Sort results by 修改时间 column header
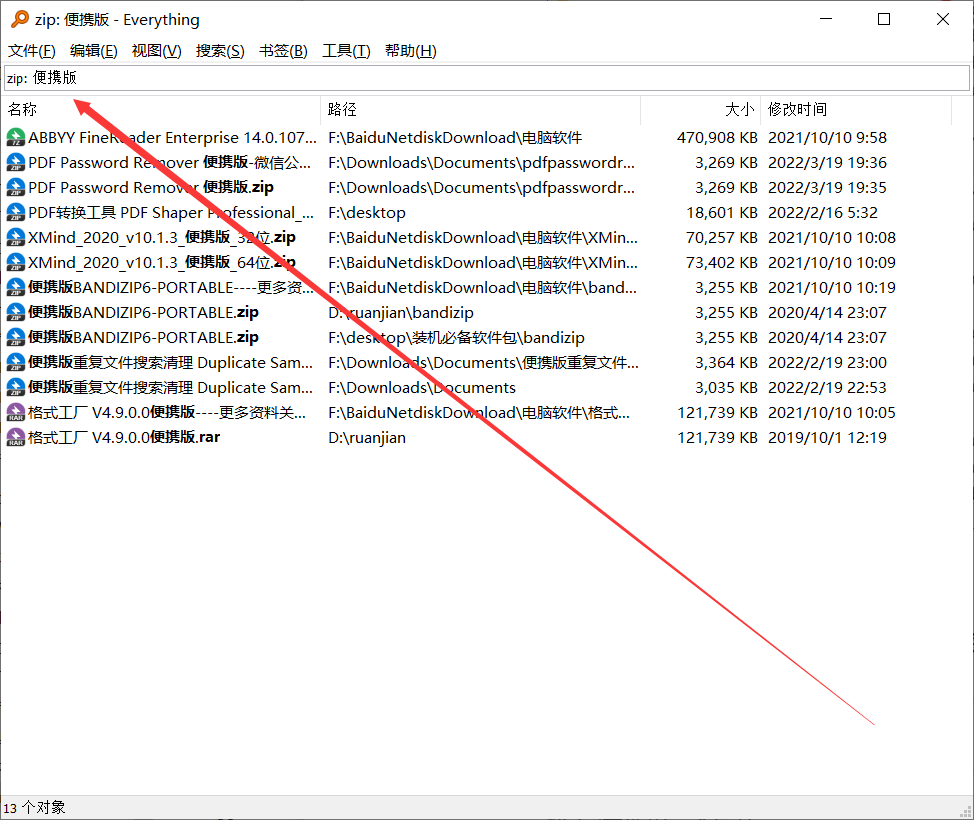This screenshot has width=974, height=820. coord(856,110)
